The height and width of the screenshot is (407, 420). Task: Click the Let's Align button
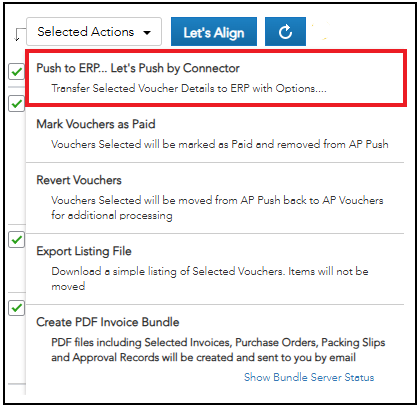(x=214, y=32)
